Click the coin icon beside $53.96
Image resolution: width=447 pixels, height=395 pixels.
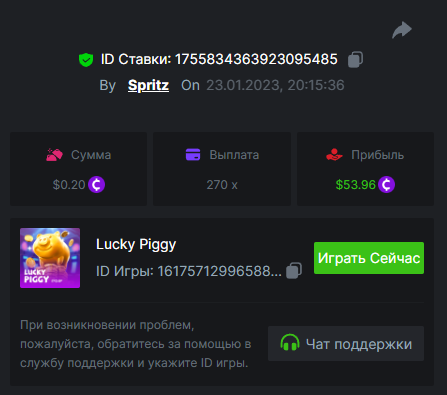(x=387, y=185)
